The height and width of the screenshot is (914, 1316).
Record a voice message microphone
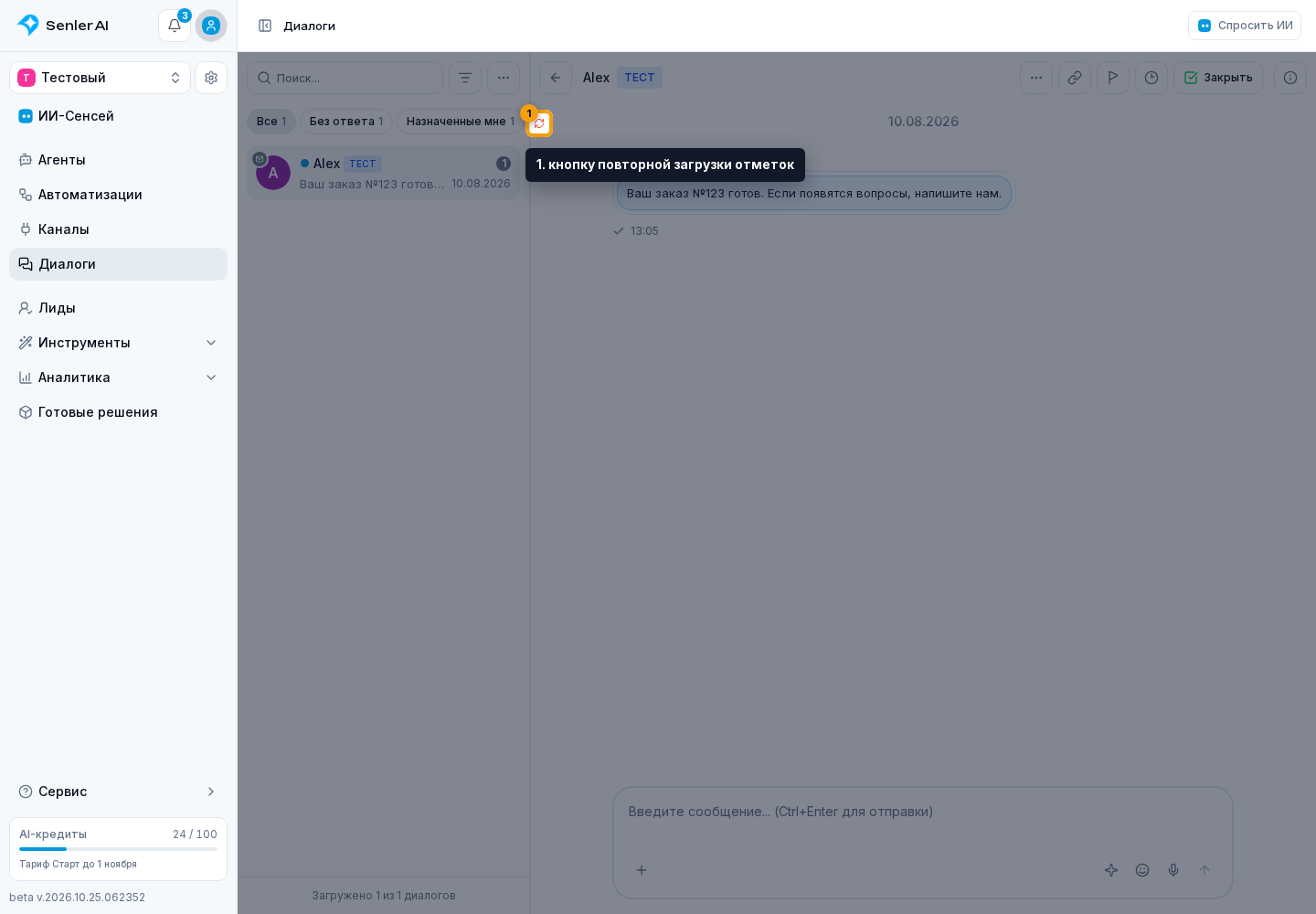tap(1173, 870)
